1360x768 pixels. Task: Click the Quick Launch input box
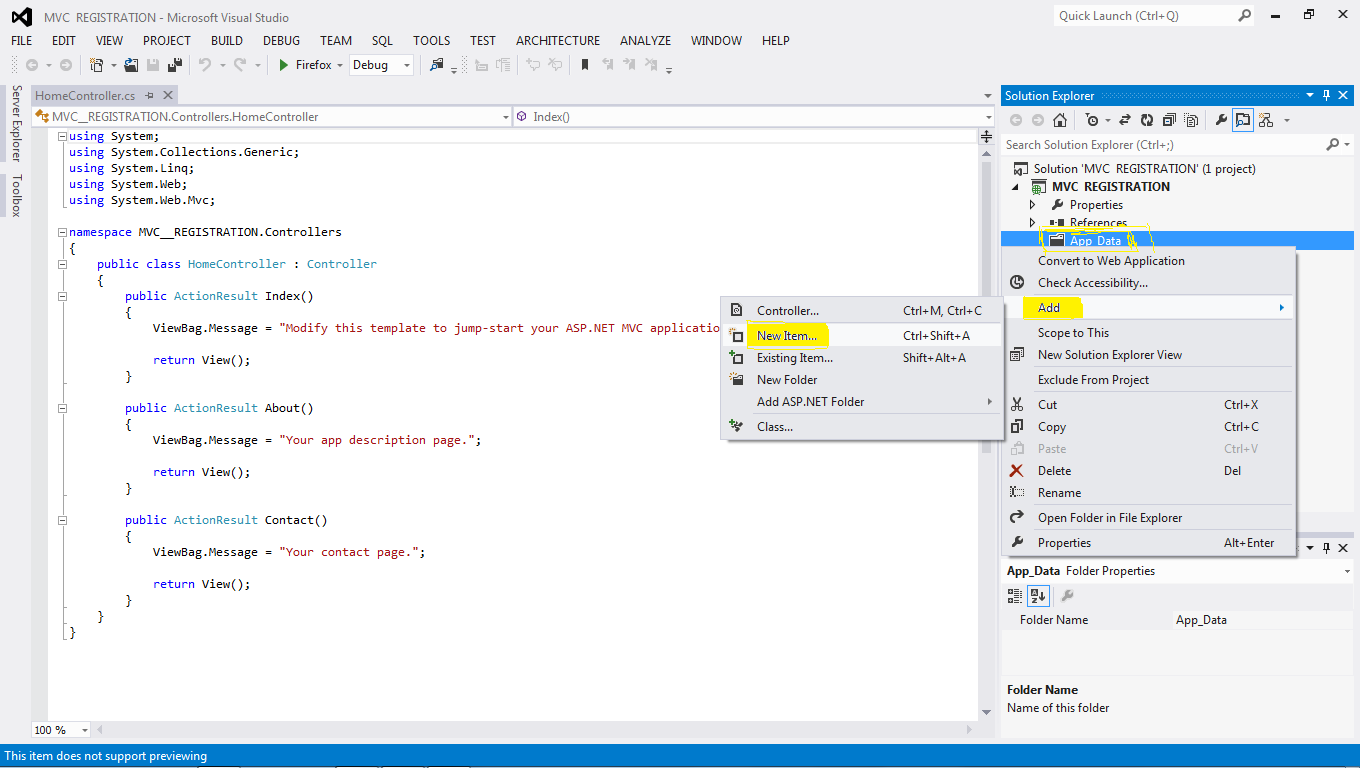(x=1146, y=15)
